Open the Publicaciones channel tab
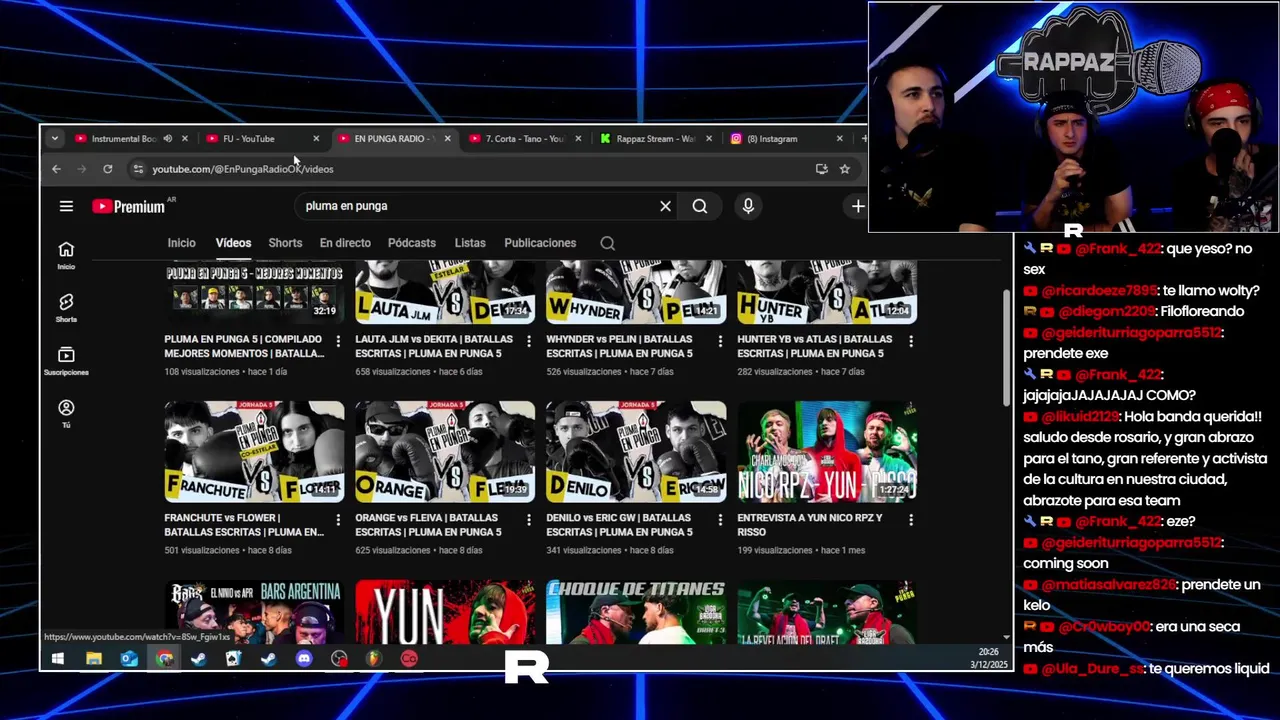1280x720 pixels. click(x=540, y=243)
